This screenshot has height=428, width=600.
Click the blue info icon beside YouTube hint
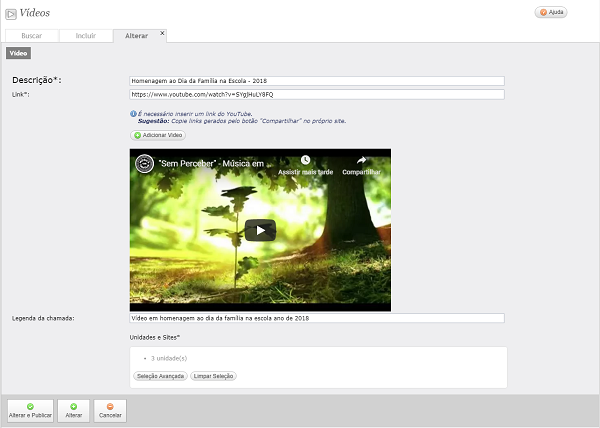133,114
